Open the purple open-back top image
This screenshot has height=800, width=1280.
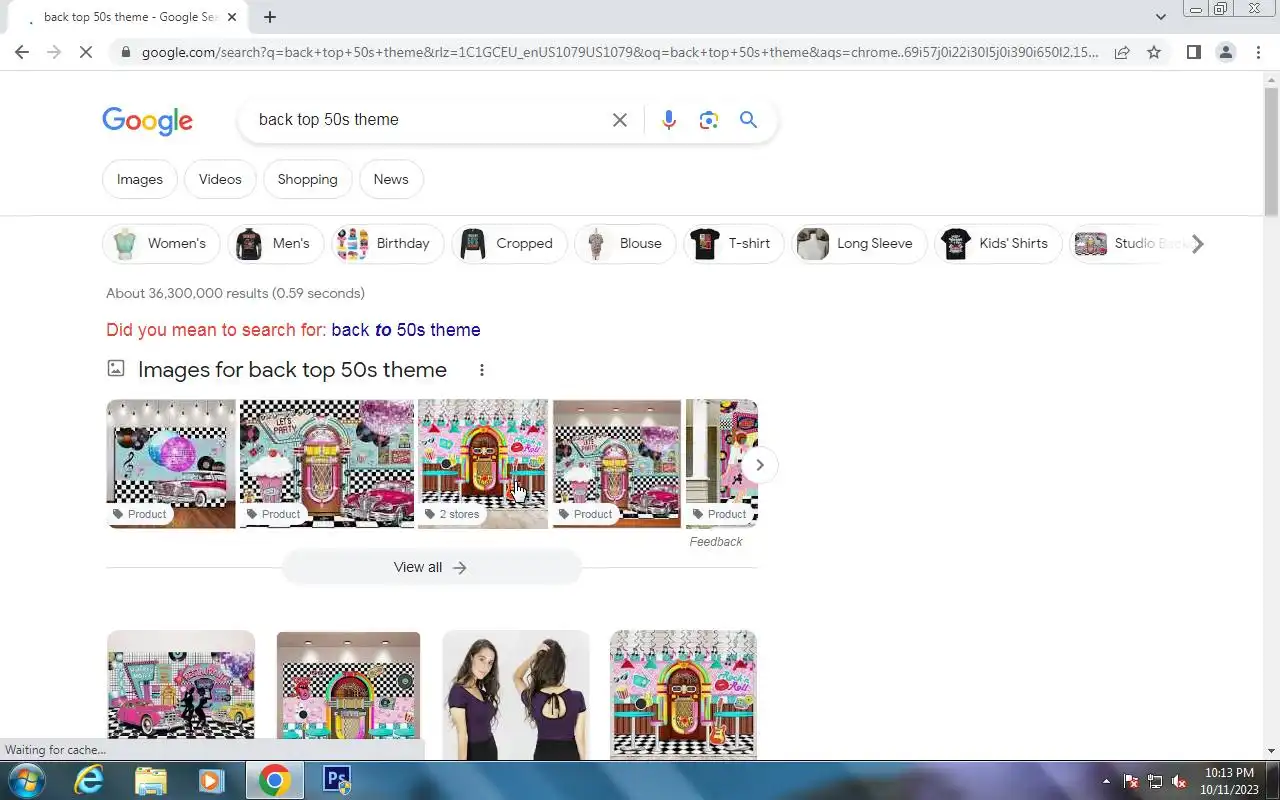pos(516,694)
